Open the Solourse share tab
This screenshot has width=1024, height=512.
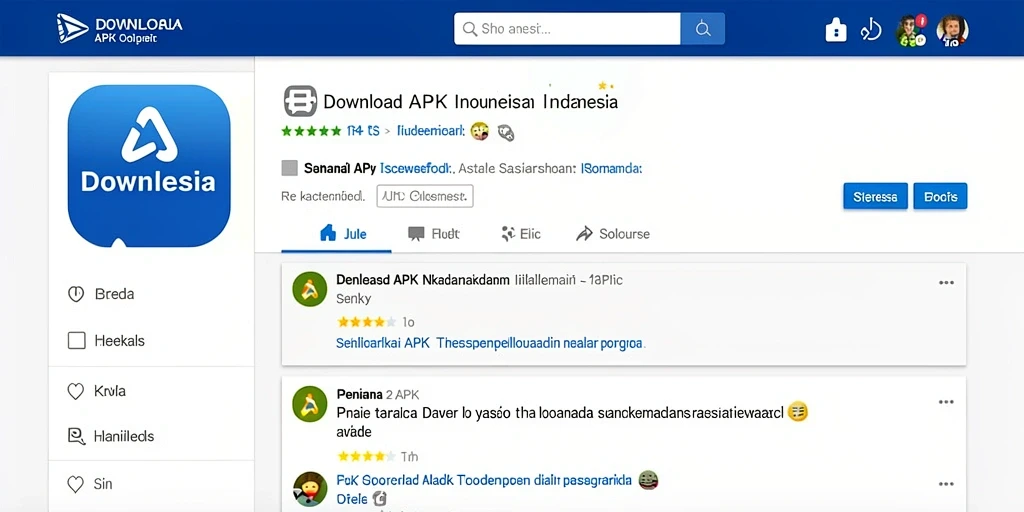(x=613, y=234)
